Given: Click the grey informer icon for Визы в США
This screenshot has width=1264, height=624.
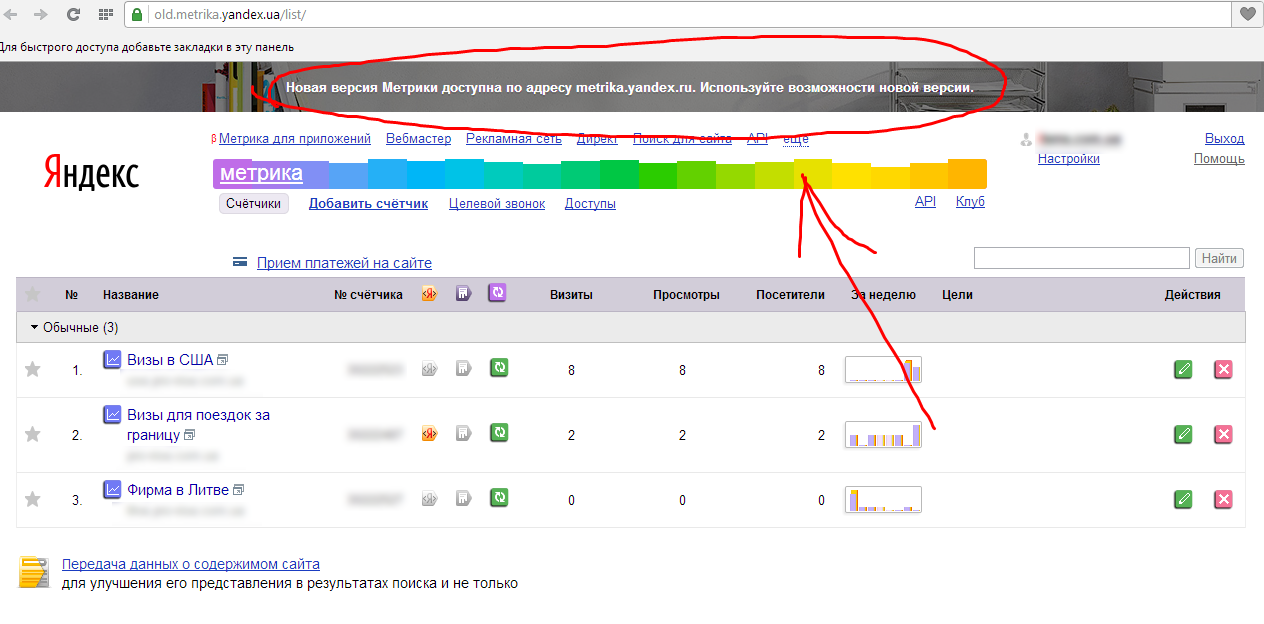Looking at the screenshot, I should tap(463, 368).
